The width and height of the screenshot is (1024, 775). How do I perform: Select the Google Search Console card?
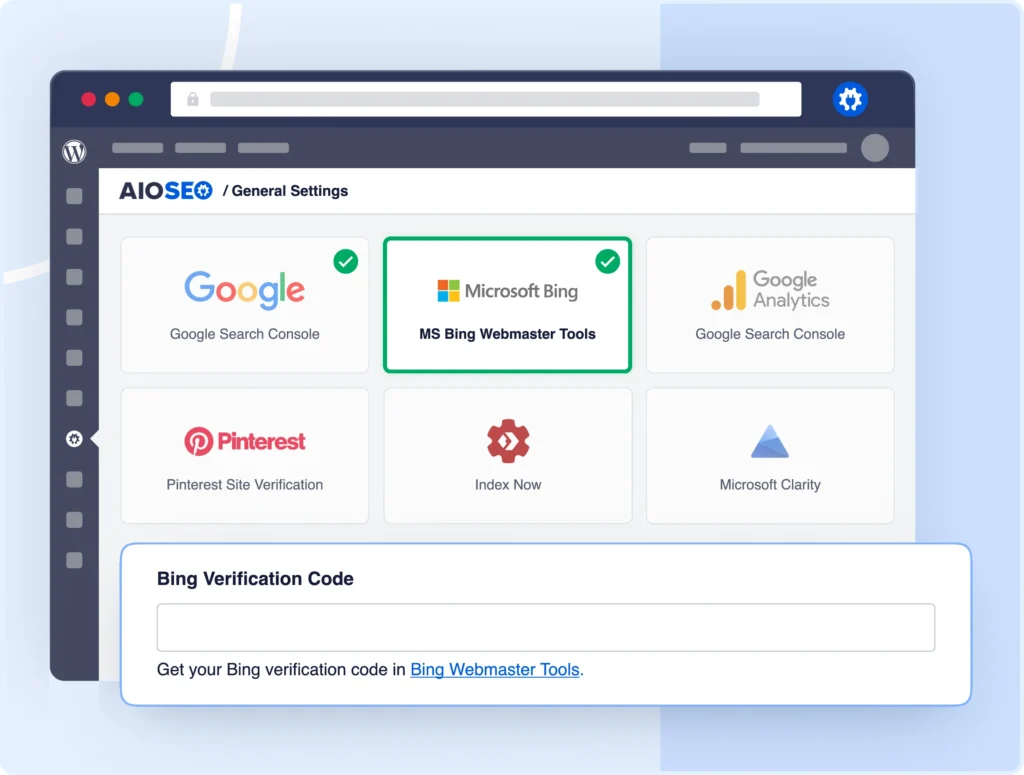click(244, 305)
